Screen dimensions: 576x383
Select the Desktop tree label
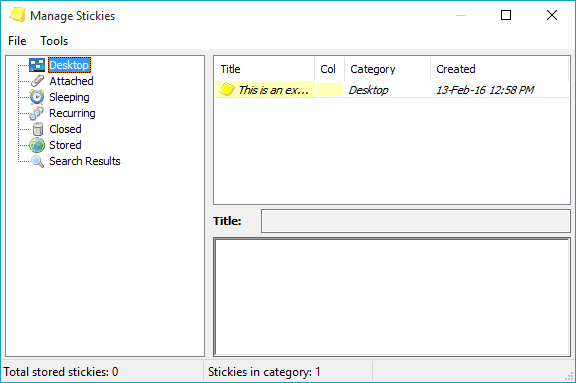point(69,65)
